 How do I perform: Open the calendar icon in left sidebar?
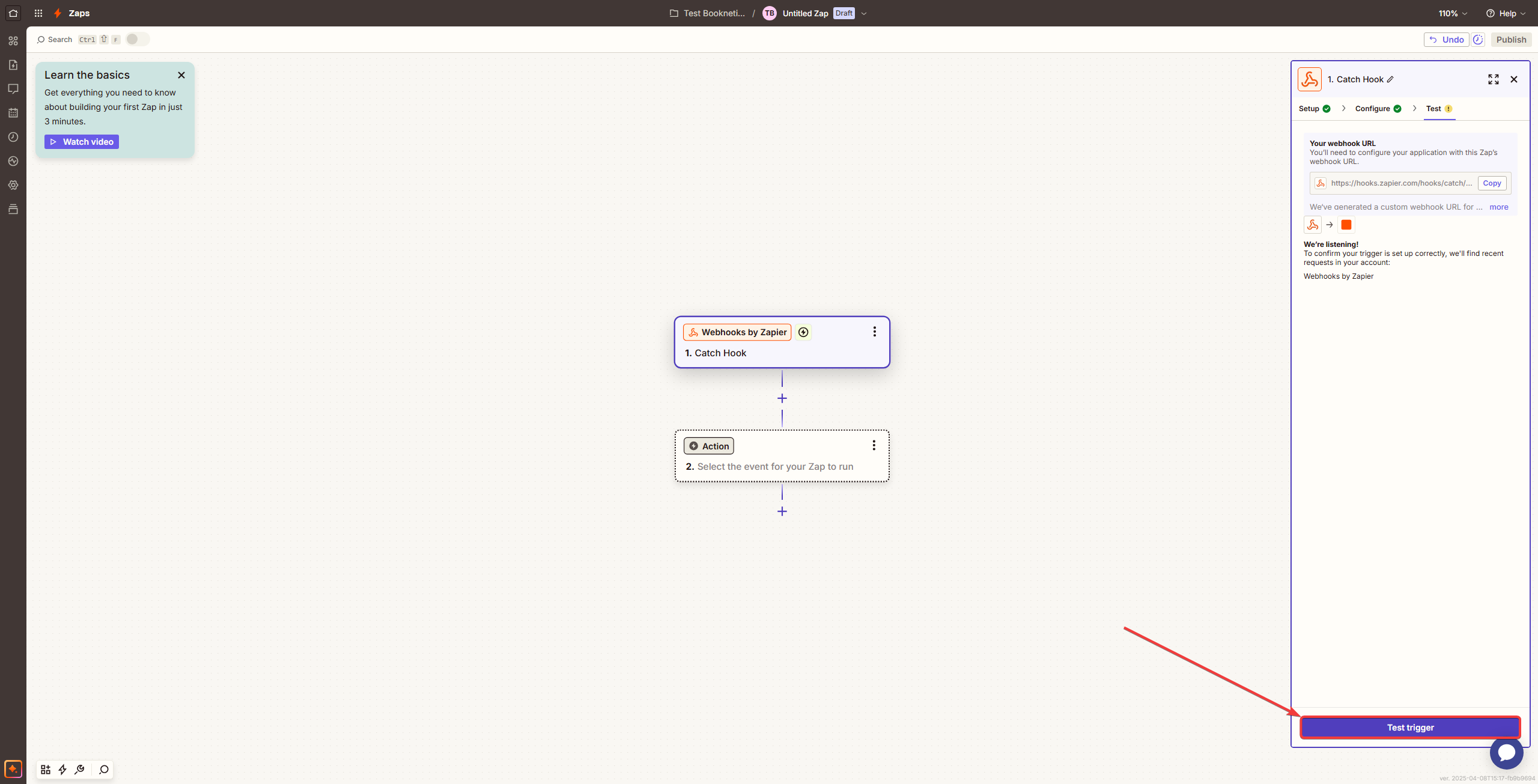13,113
